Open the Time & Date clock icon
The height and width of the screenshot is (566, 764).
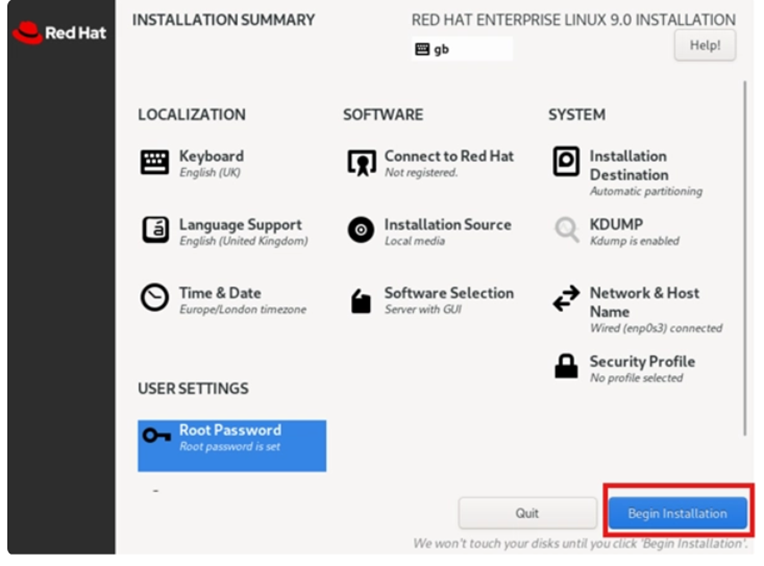pyautogui.click(x=154, y=297)
